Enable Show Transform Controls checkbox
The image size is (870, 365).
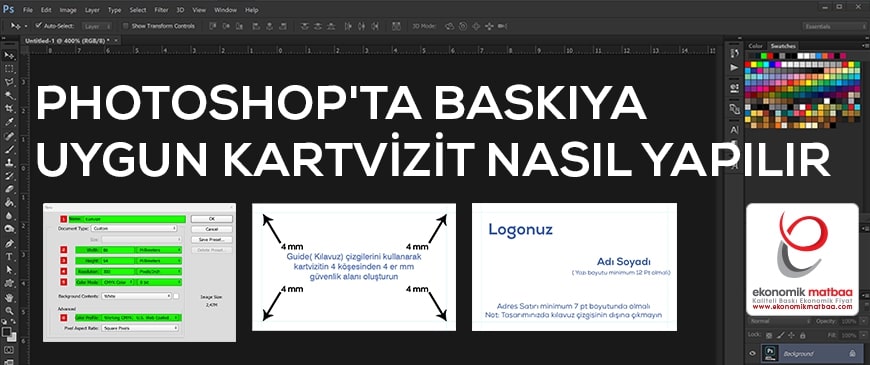point(126,26)
